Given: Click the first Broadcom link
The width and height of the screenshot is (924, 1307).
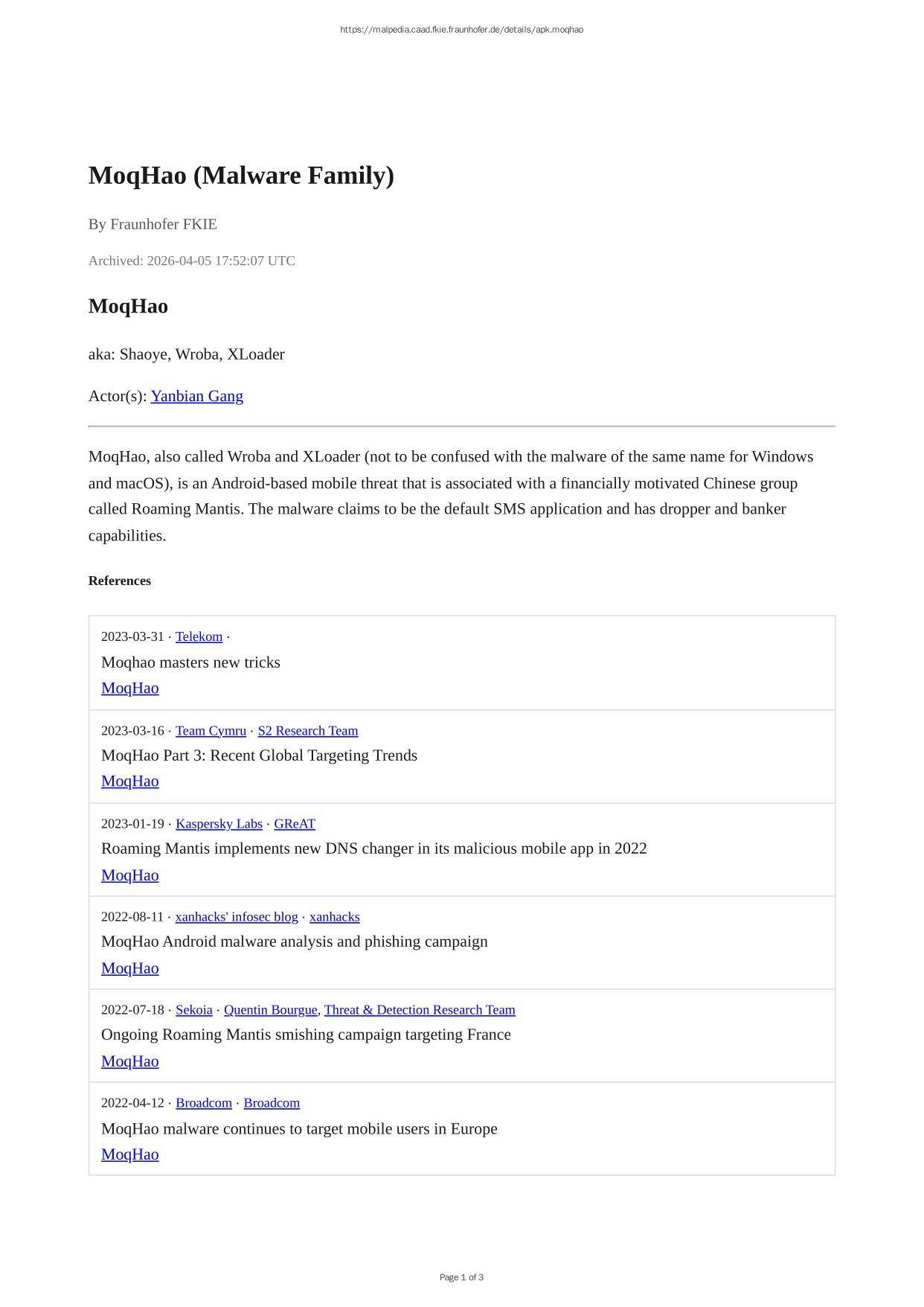Looking at the screenshot, I should [204, 1103].
